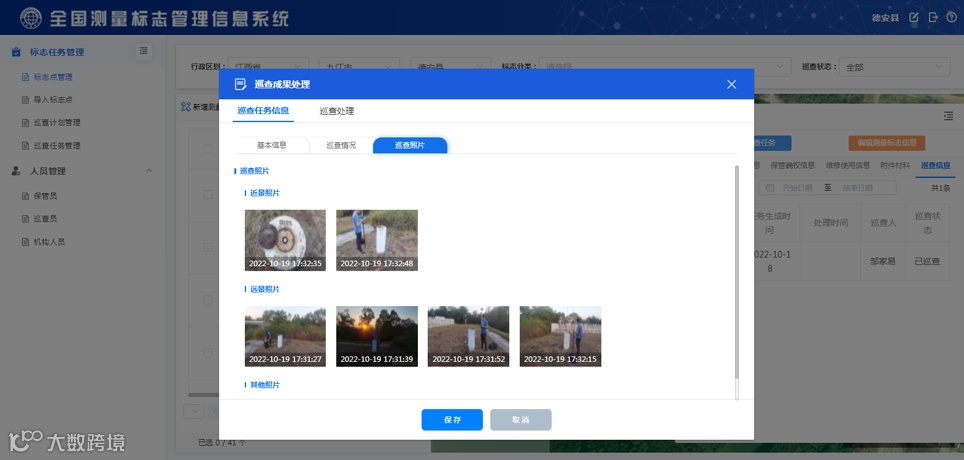Open the 附件材料 tab in the right panel
964x460 pixels.
pos(895,165)
